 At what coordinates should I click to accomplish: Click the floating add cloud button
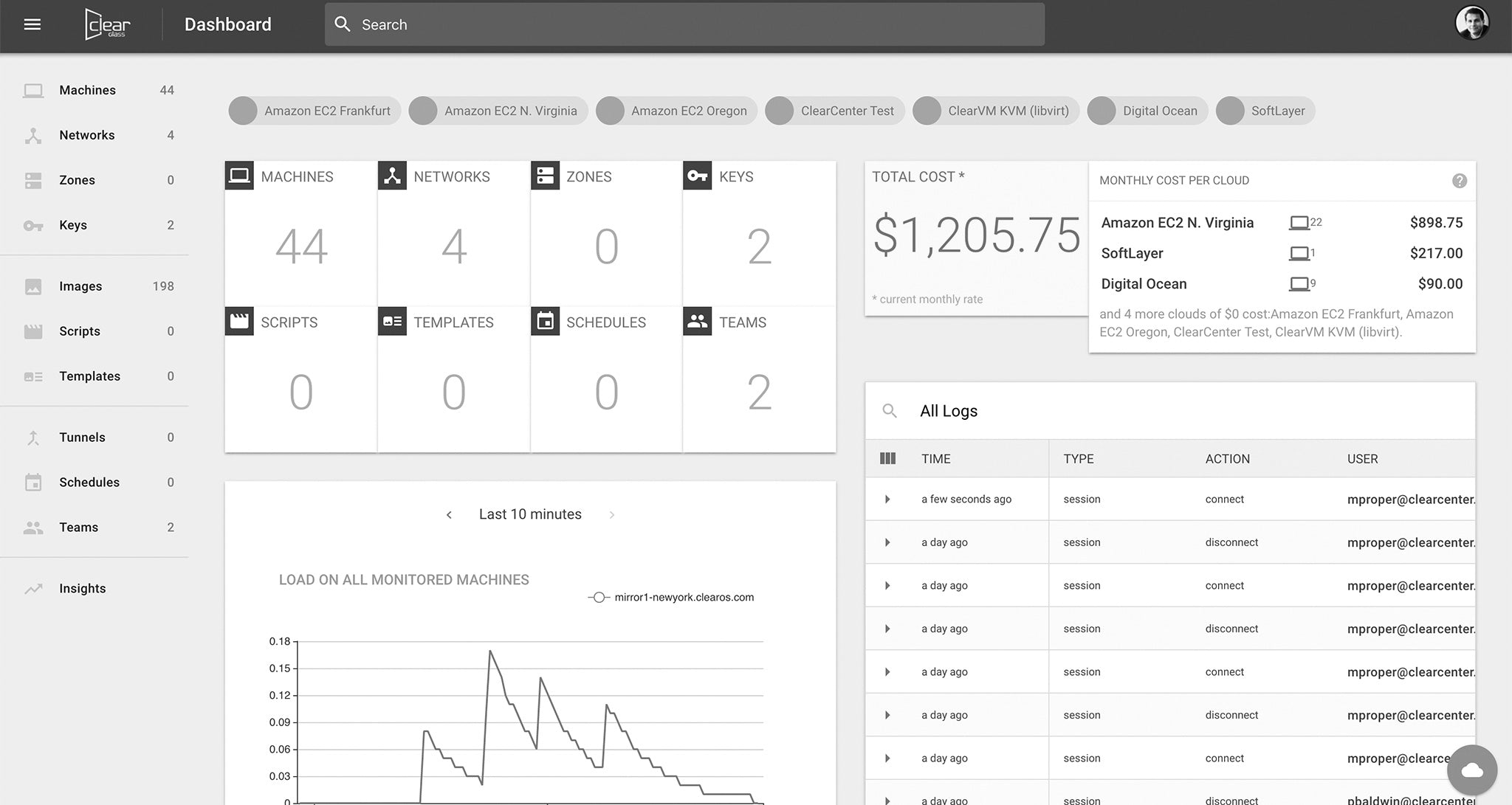click(x=1472, y=770)
